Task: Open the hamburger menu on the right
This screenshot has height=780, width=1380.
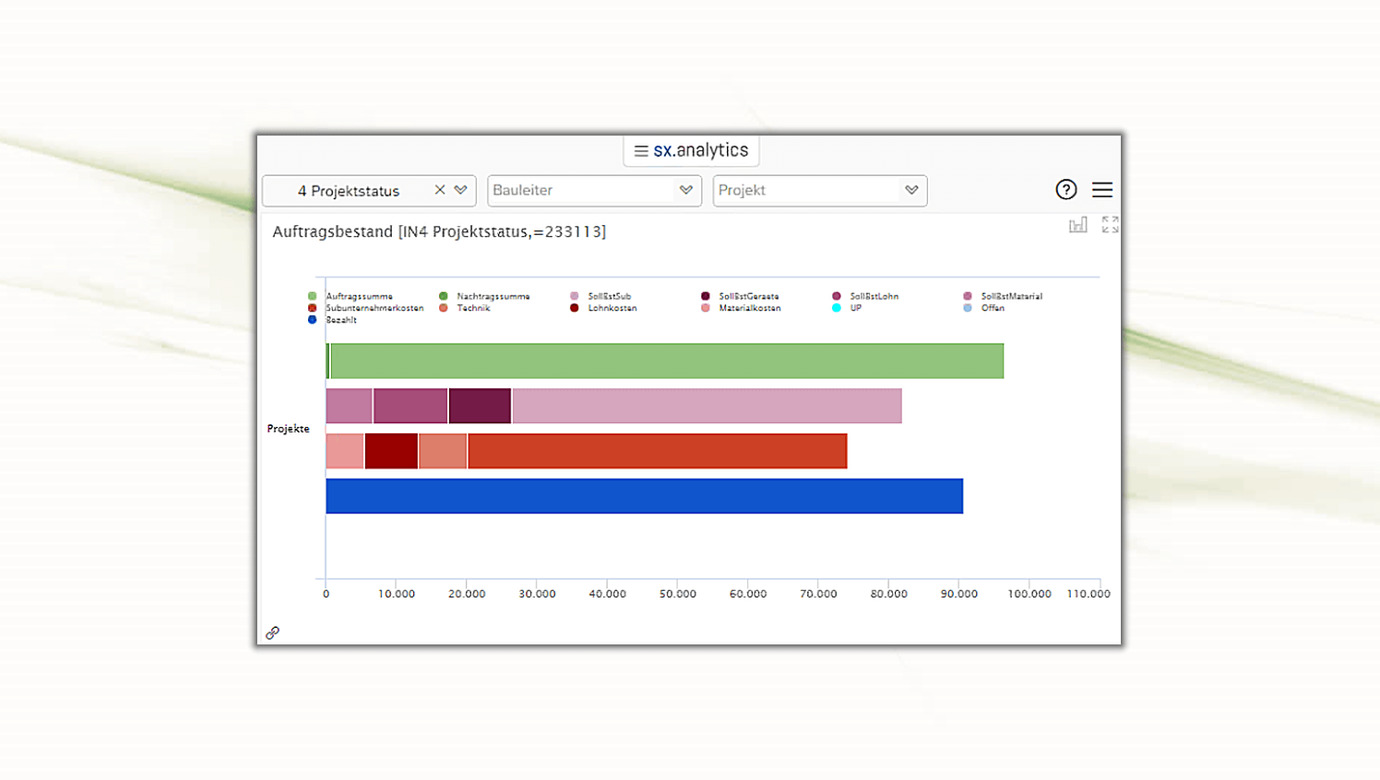Action: tap(1102, 190)
